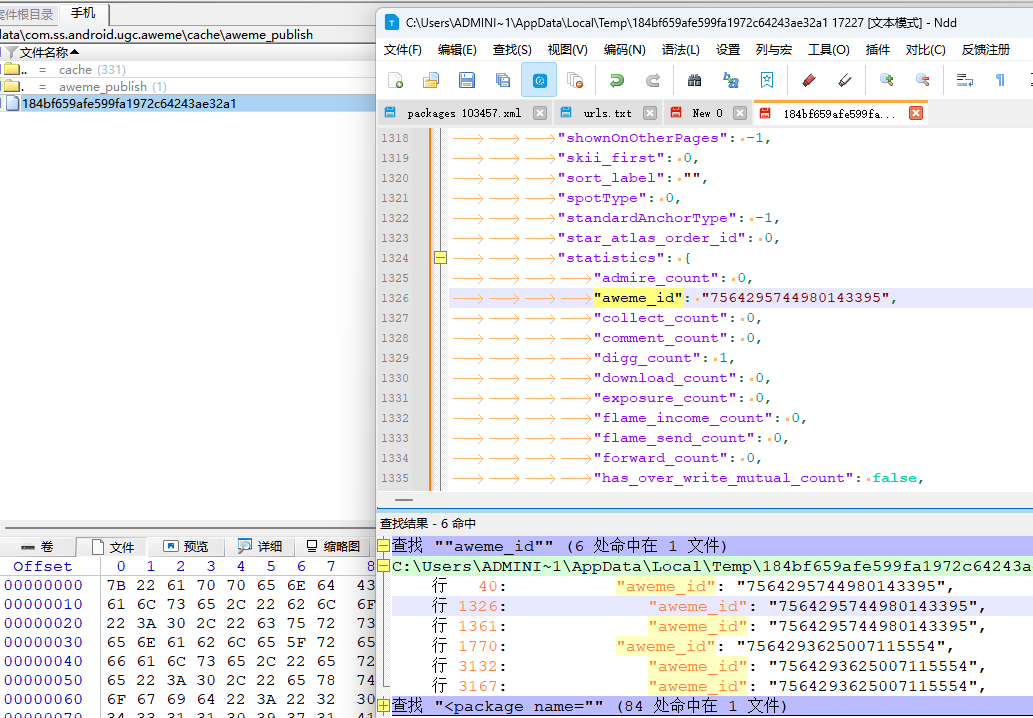Open the cache parent folder entry
Viewport: 1033px width, 718px height.
[74, 70]
